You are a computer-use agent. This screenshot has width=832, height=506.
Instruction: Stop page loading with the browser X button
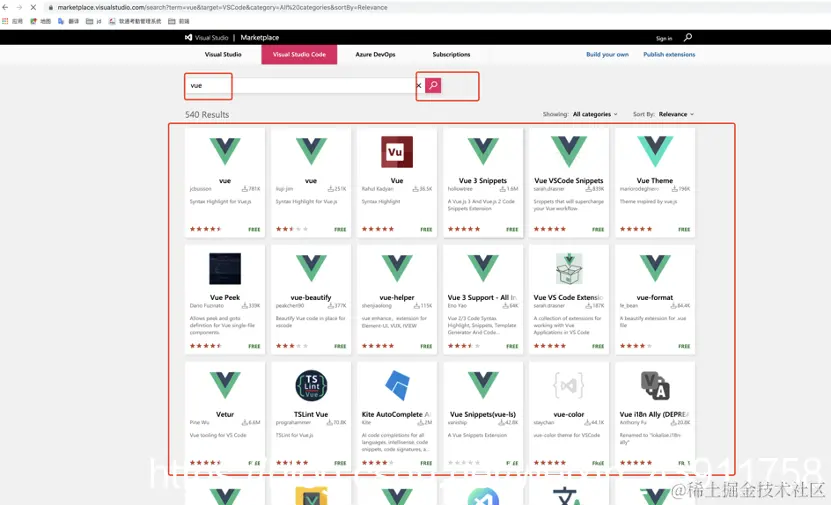pyautogui.click(x=33, y=7)
